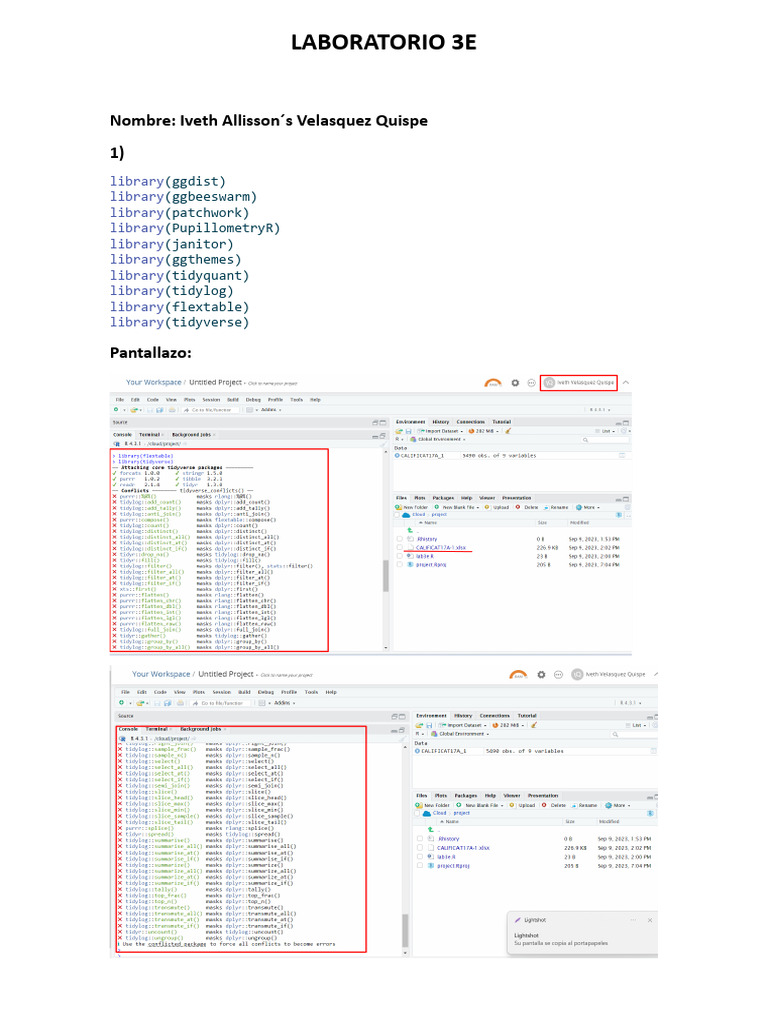Click Import Dataset in the second screenshot
Viewport: 768px width, 1024px height.
coord(460,726)
